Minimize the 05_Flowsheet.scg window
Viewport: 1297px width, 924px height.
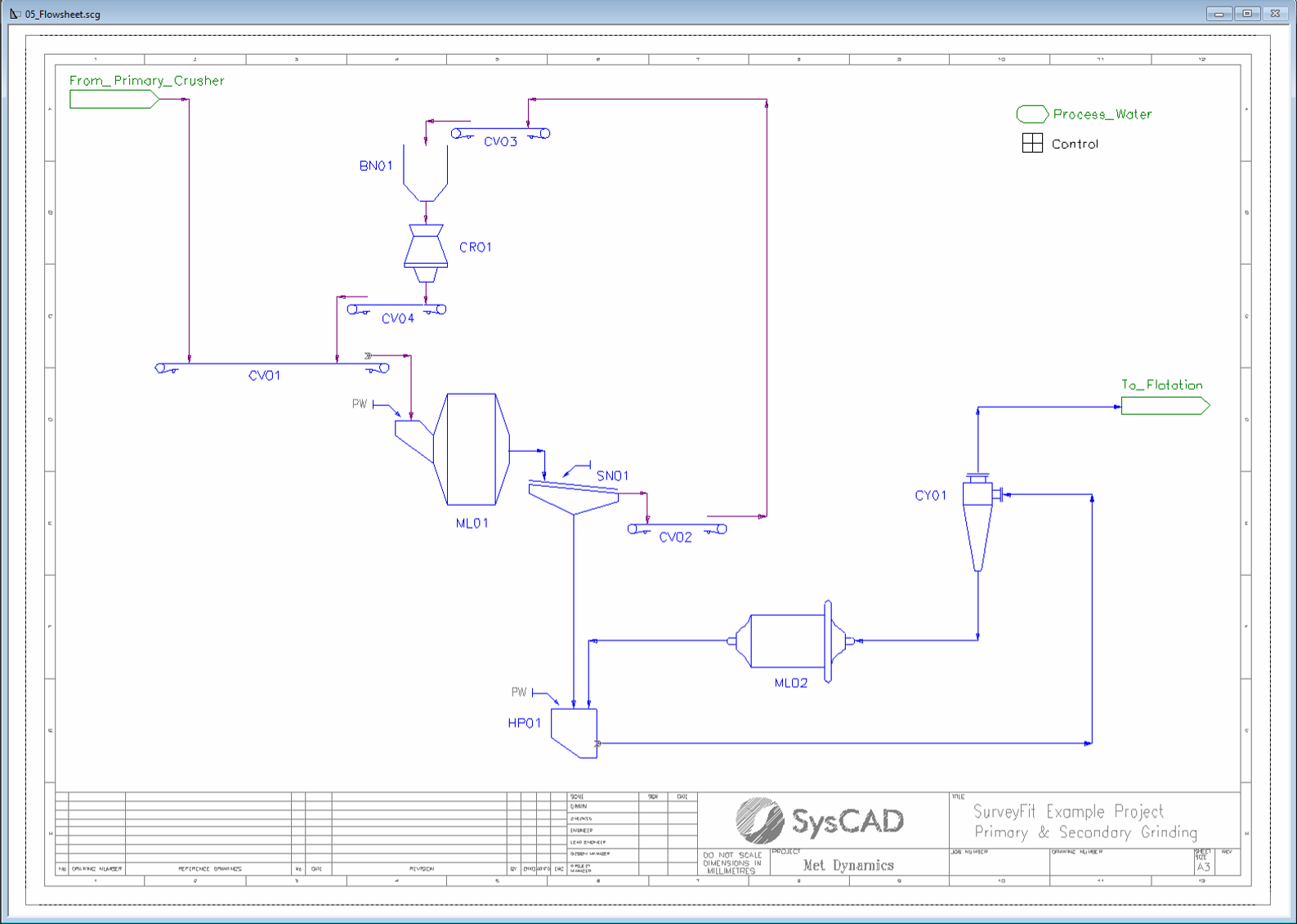1219,13
